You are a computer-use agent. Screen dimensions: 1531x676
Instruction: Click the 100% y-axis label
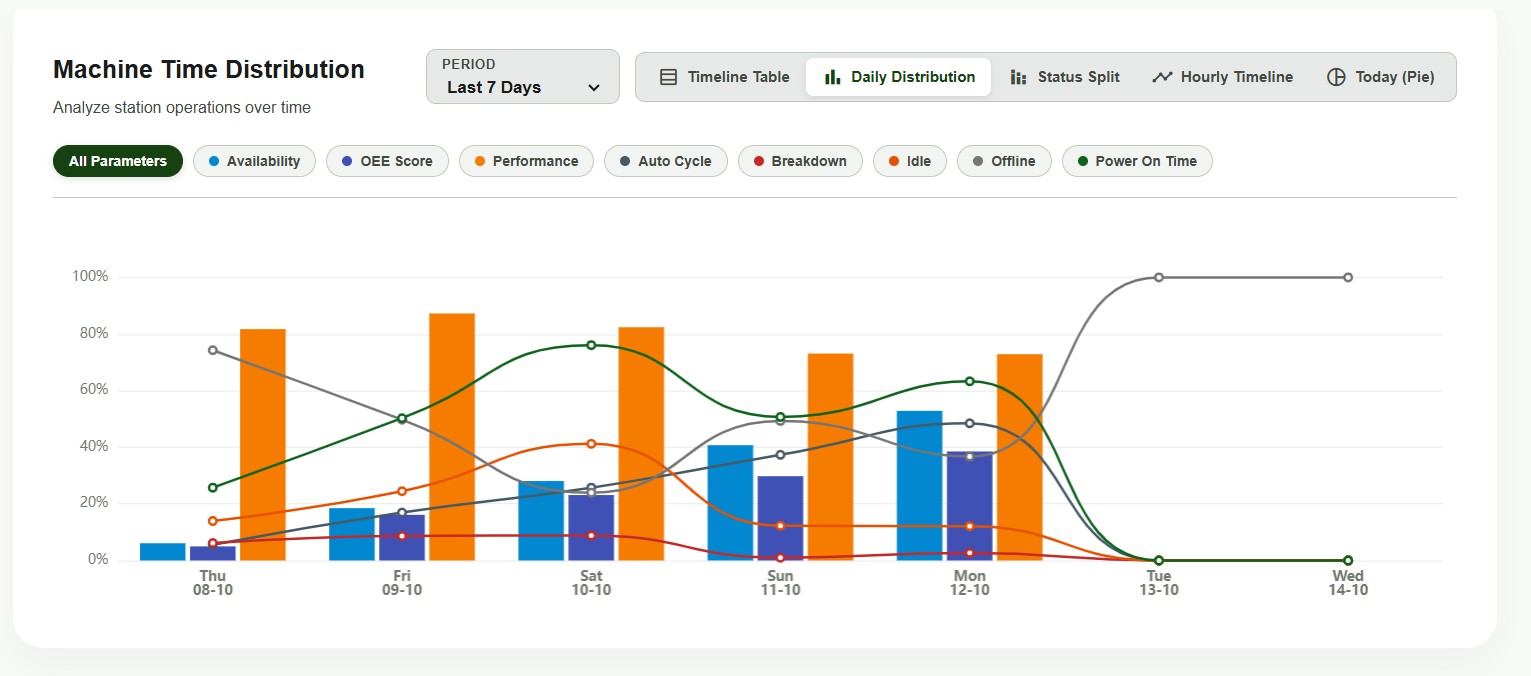point(90,276)
